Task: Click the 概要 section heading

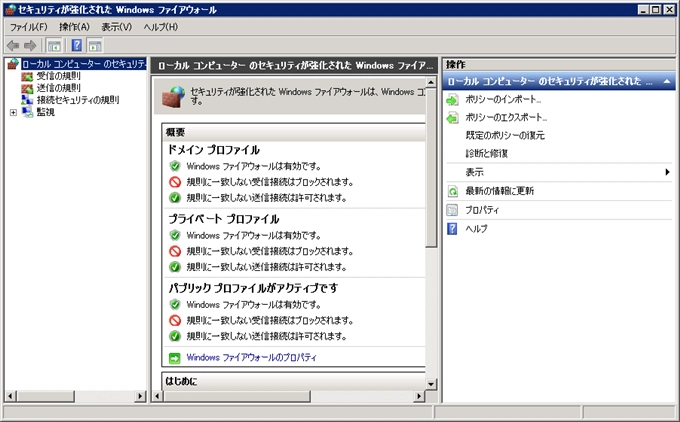Action: point(176,133)
